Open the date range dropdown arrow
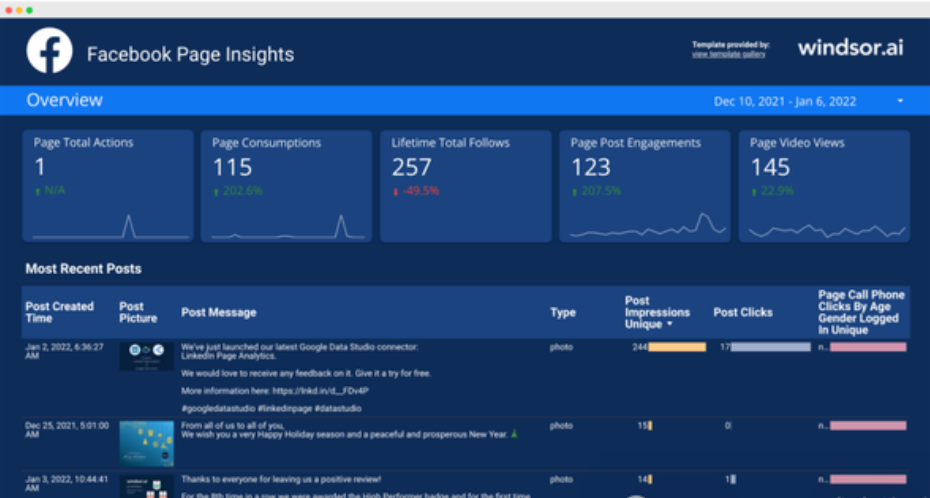This screenshot has width=930, height=498. click(x=900, y=101)
